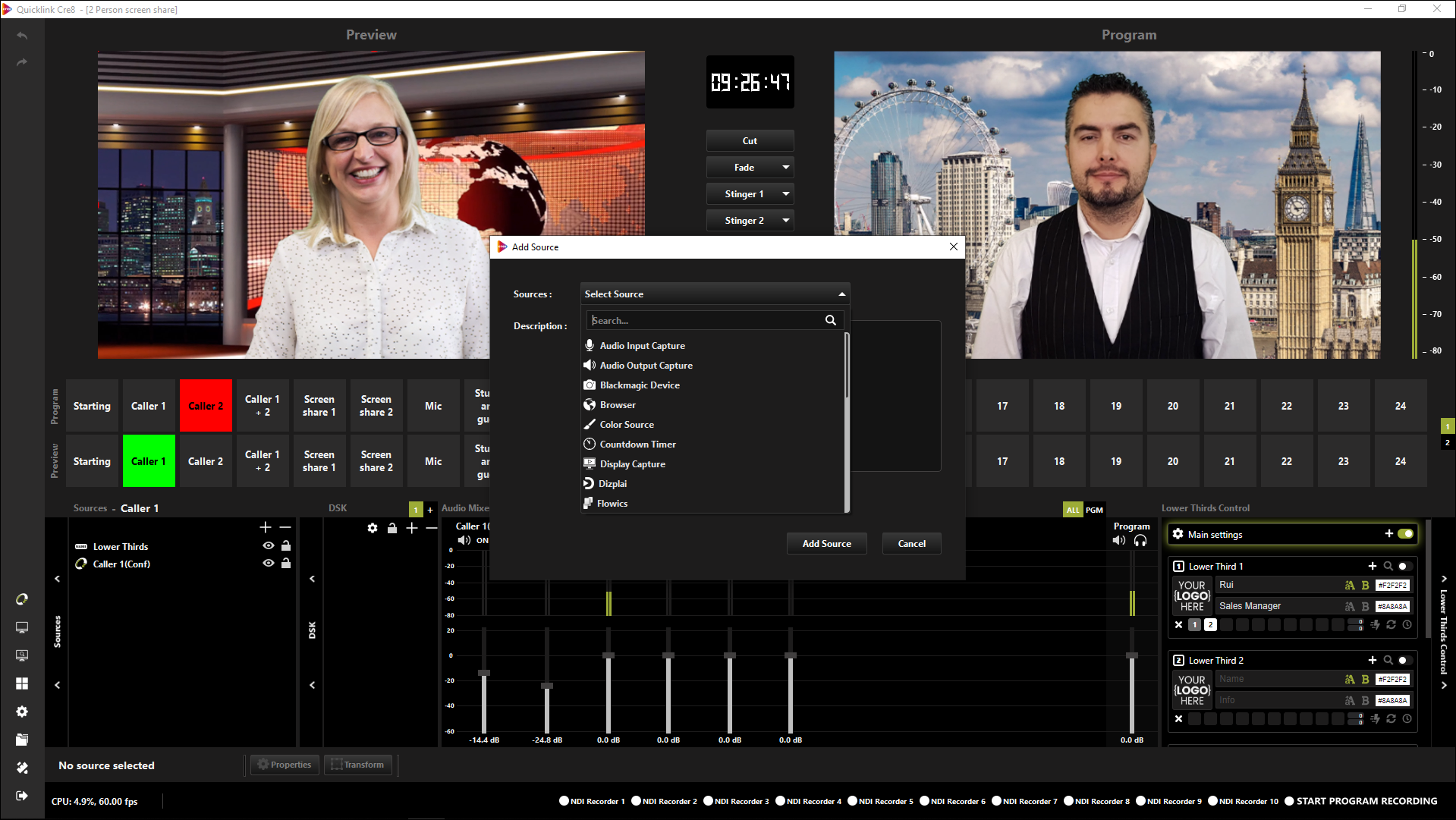
Task: Open the settings gear in left sidebar
Action: pos(22,712)
